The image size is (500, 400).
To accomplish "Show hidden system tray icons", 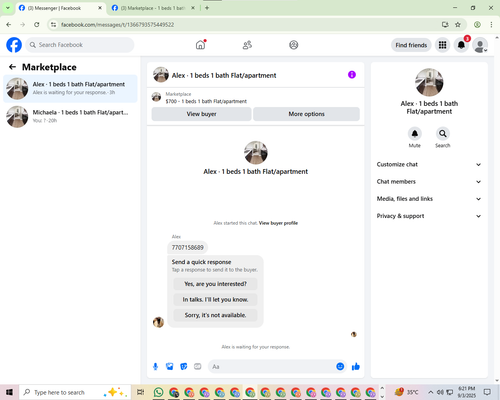I will coord(431,392).
